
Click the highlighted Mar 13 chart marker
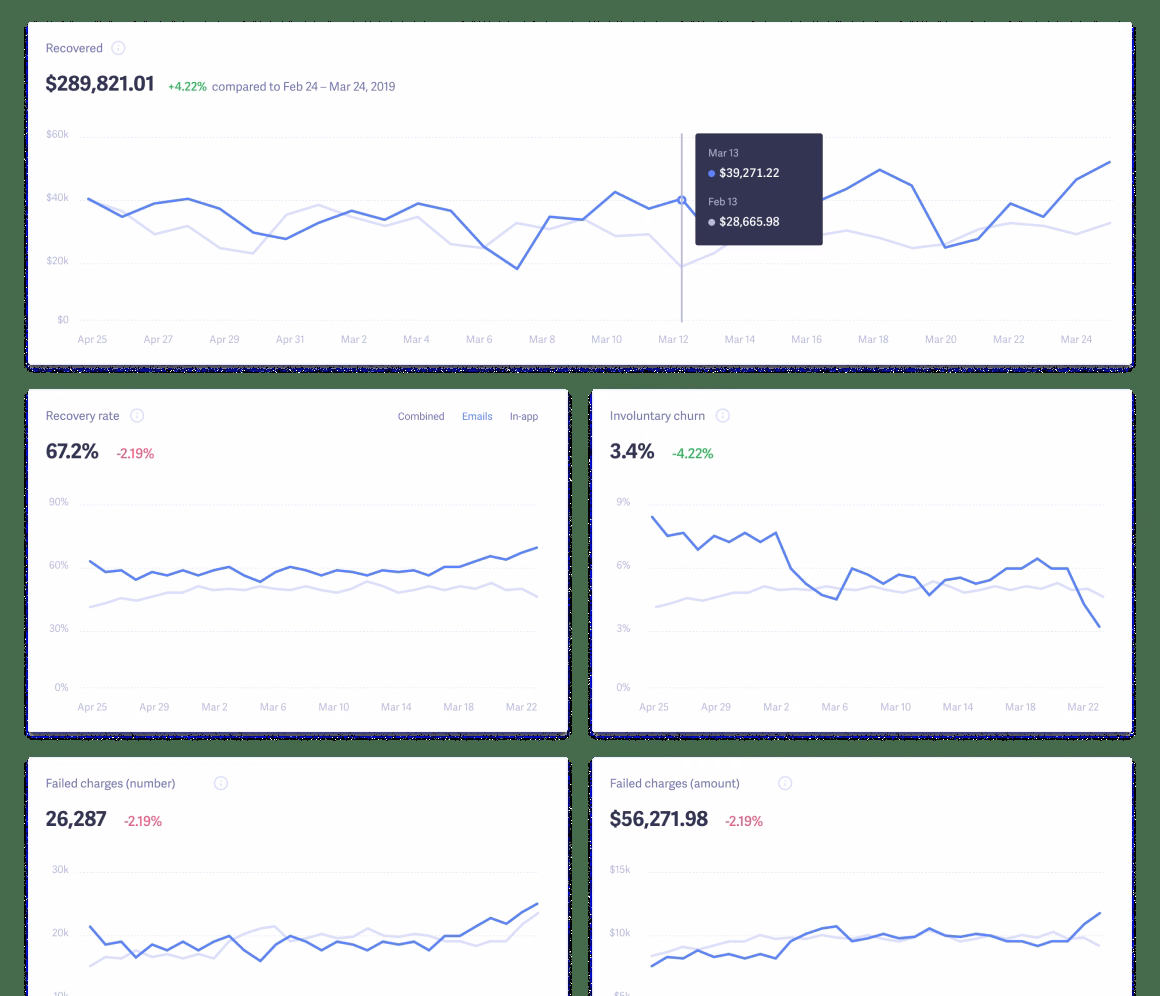[680, 200]
